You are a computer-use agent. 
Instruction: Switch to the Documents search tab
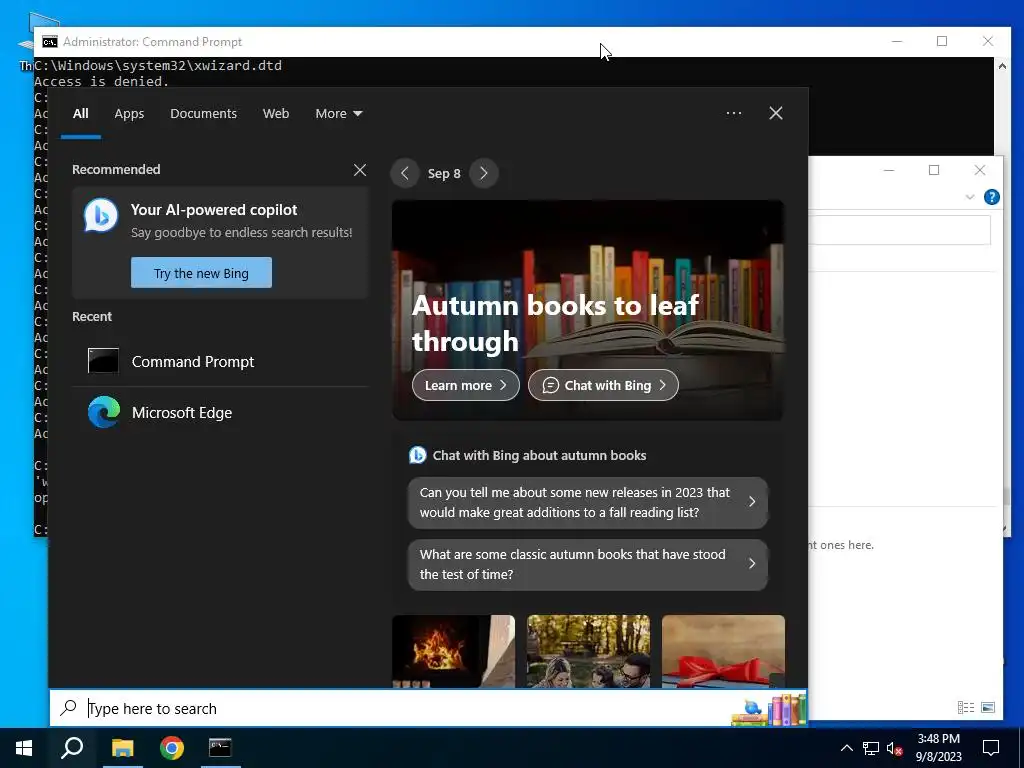203,114
